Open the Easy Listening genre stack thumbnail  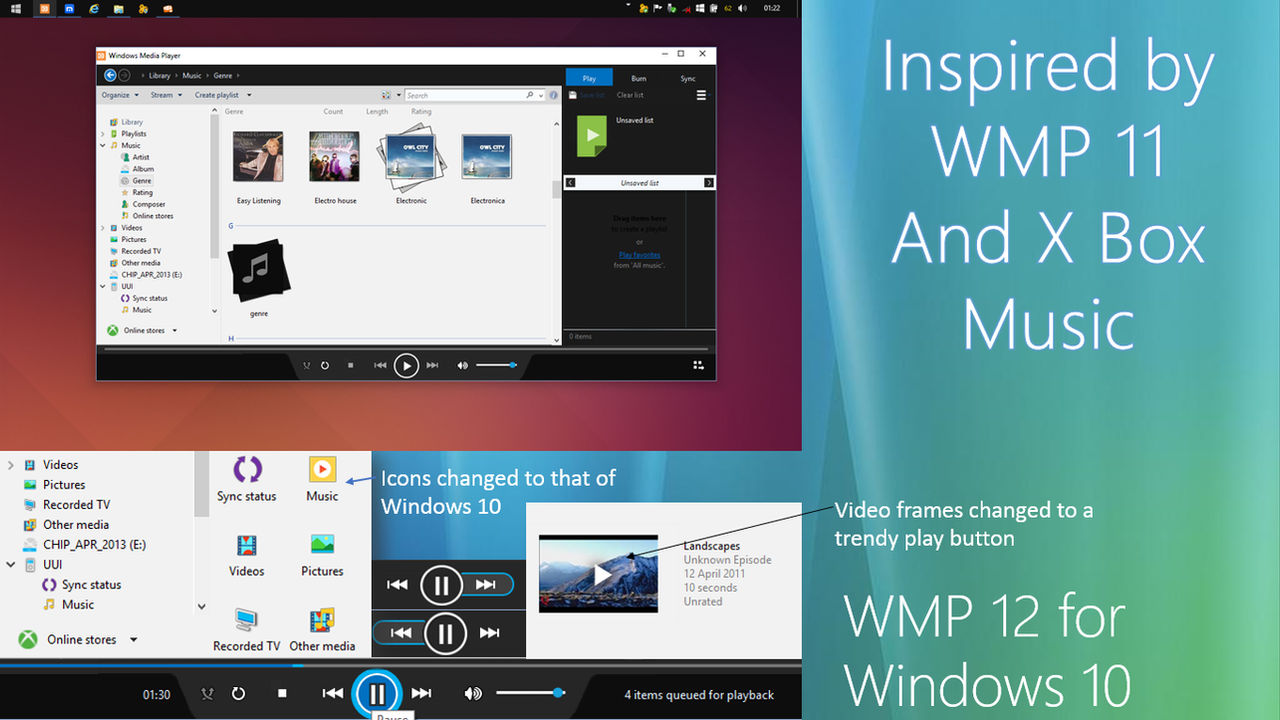pyautogui.click(x=258, y=155)
